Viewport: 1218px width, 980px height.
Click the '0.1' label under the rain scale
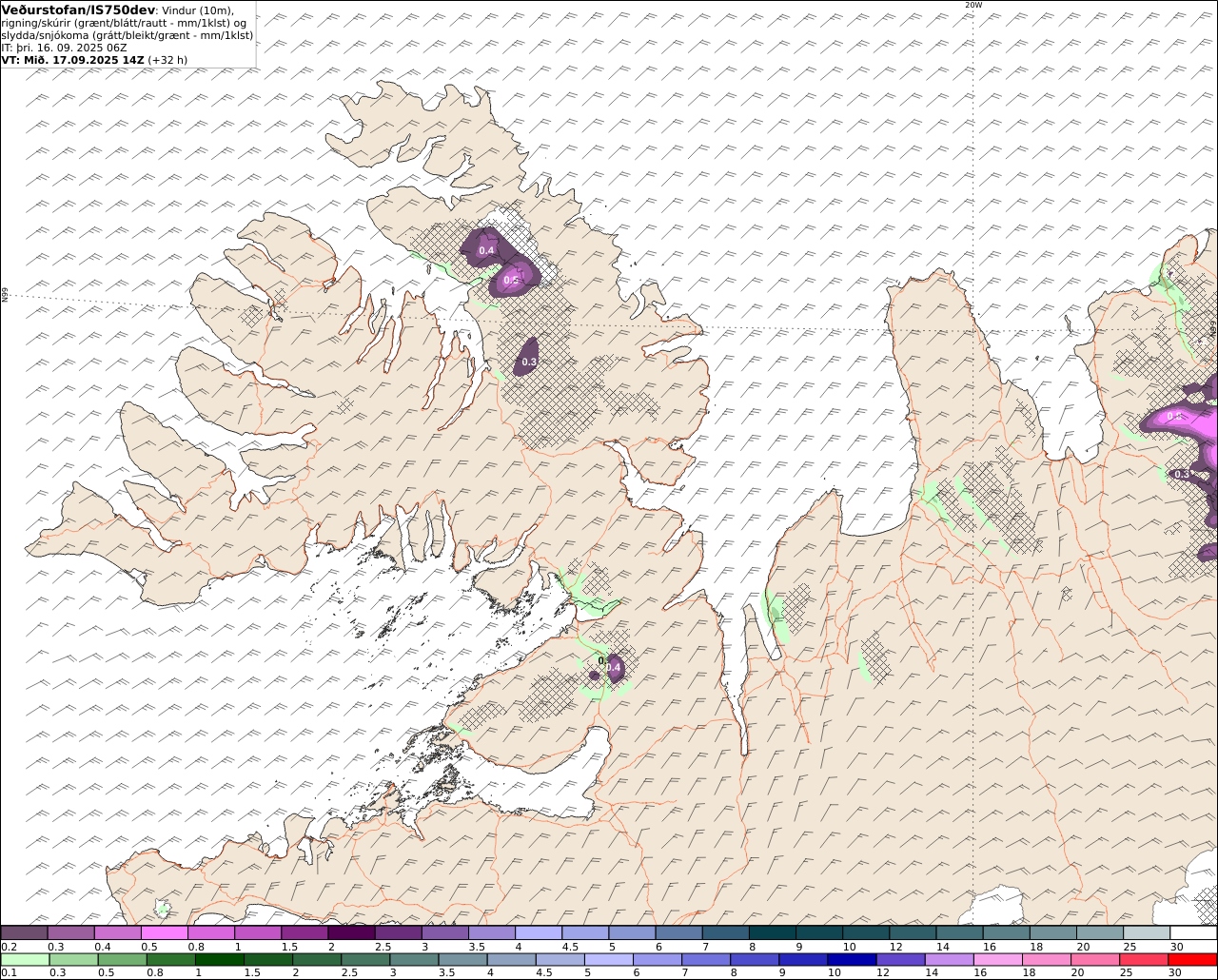9,972
